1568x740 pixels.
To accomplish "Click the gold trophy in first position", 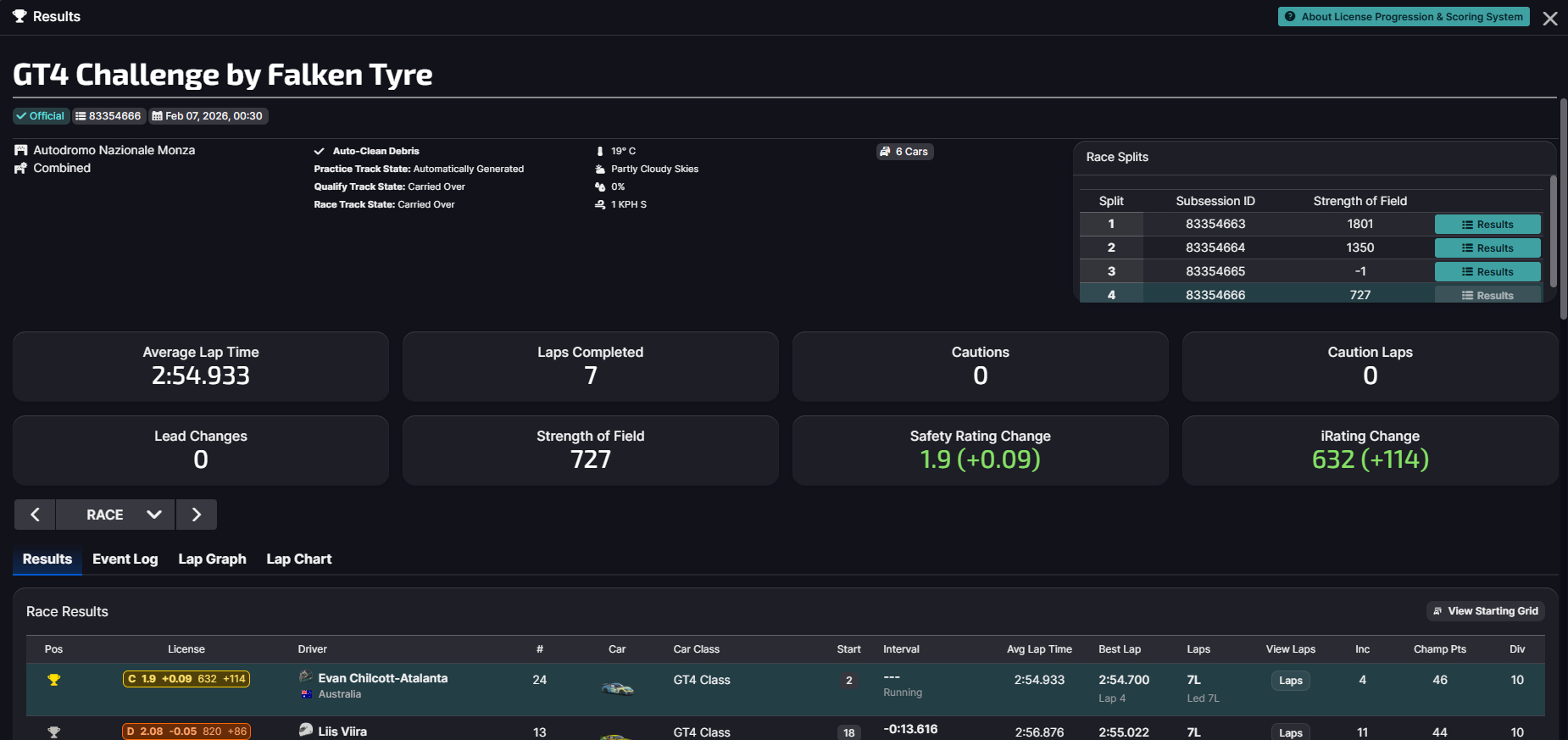I will coord(54,680).
